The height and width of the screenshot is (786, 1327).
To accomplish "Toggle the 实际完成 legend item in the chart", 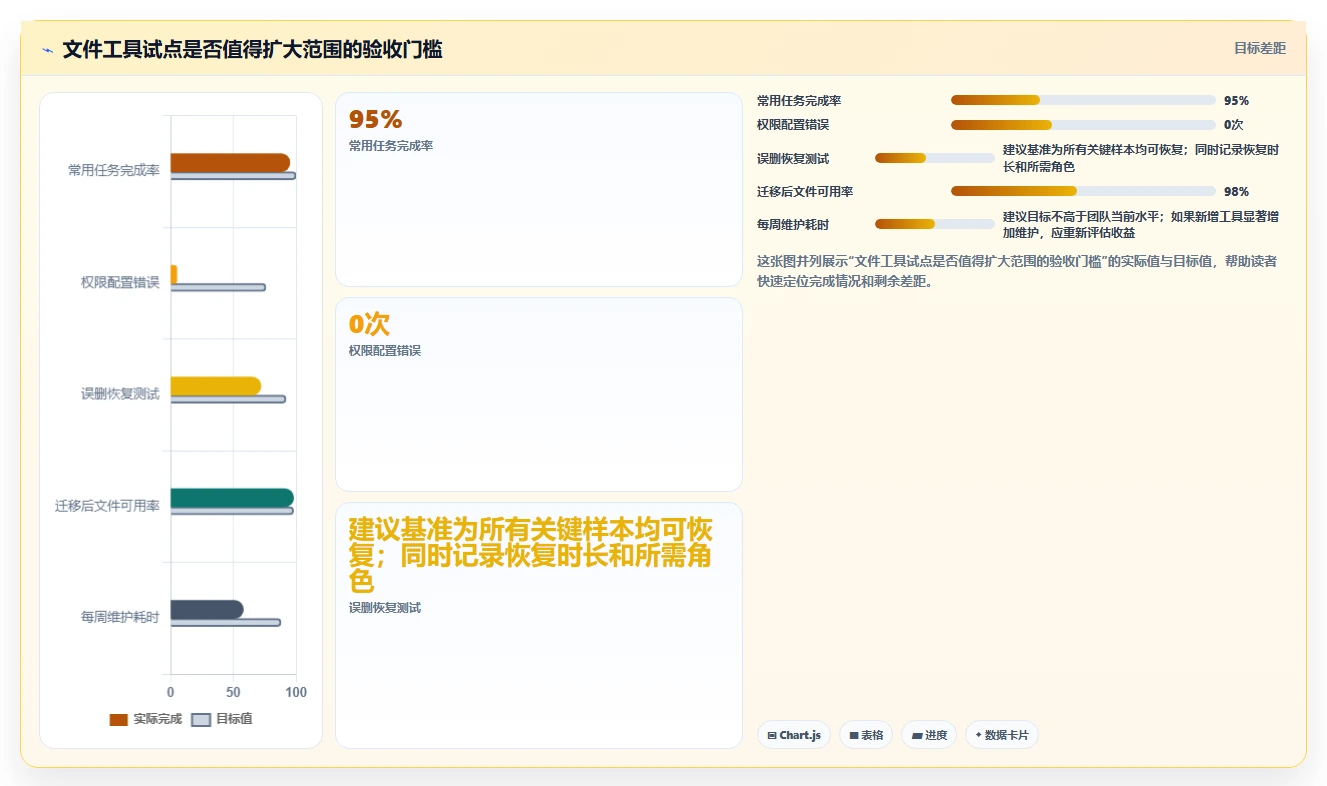I will [146, 719].
